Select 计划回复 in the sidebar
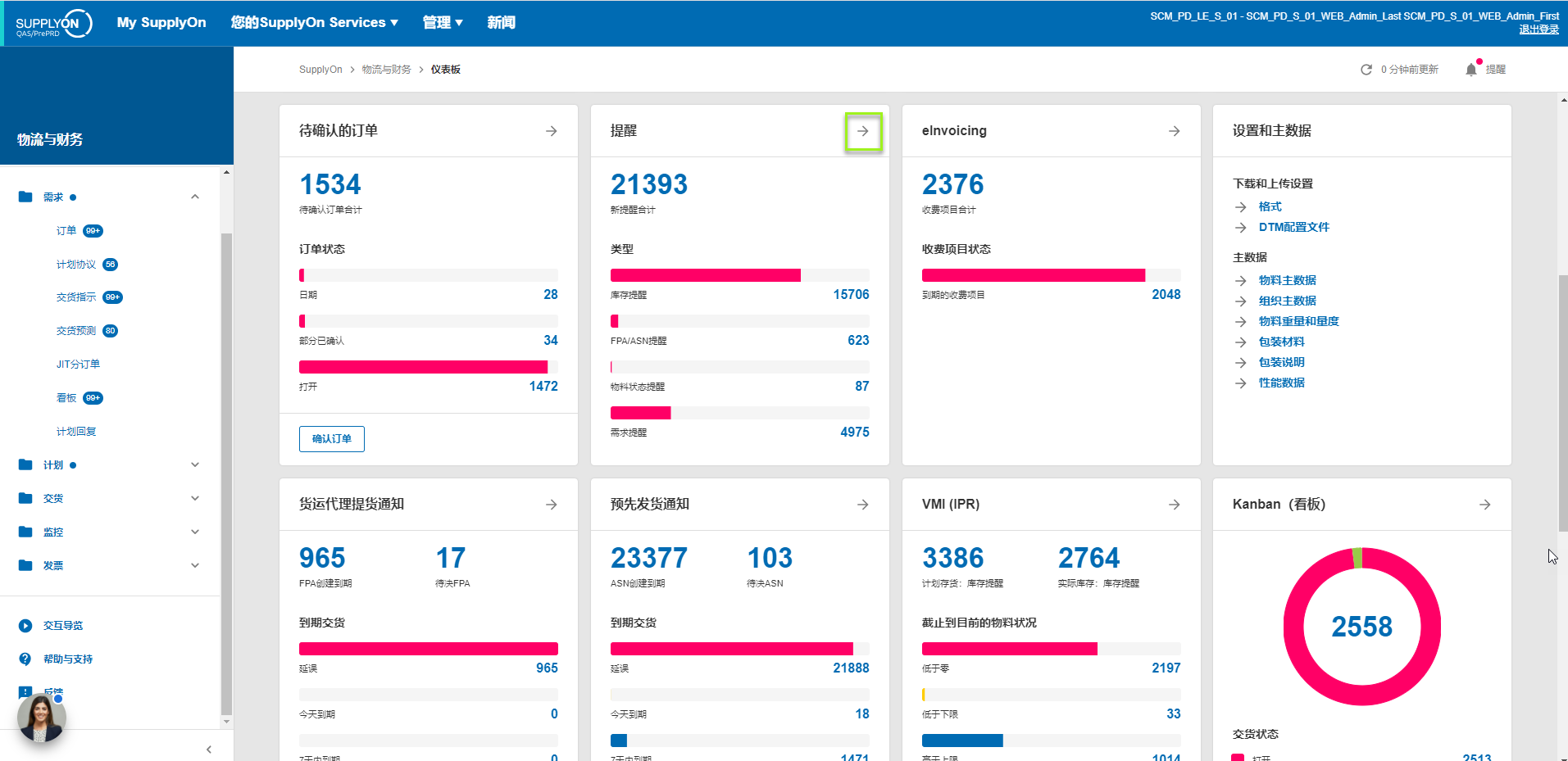Viewport: 1568px width, 761px height. pyautogui.click(x=76, y=432)
